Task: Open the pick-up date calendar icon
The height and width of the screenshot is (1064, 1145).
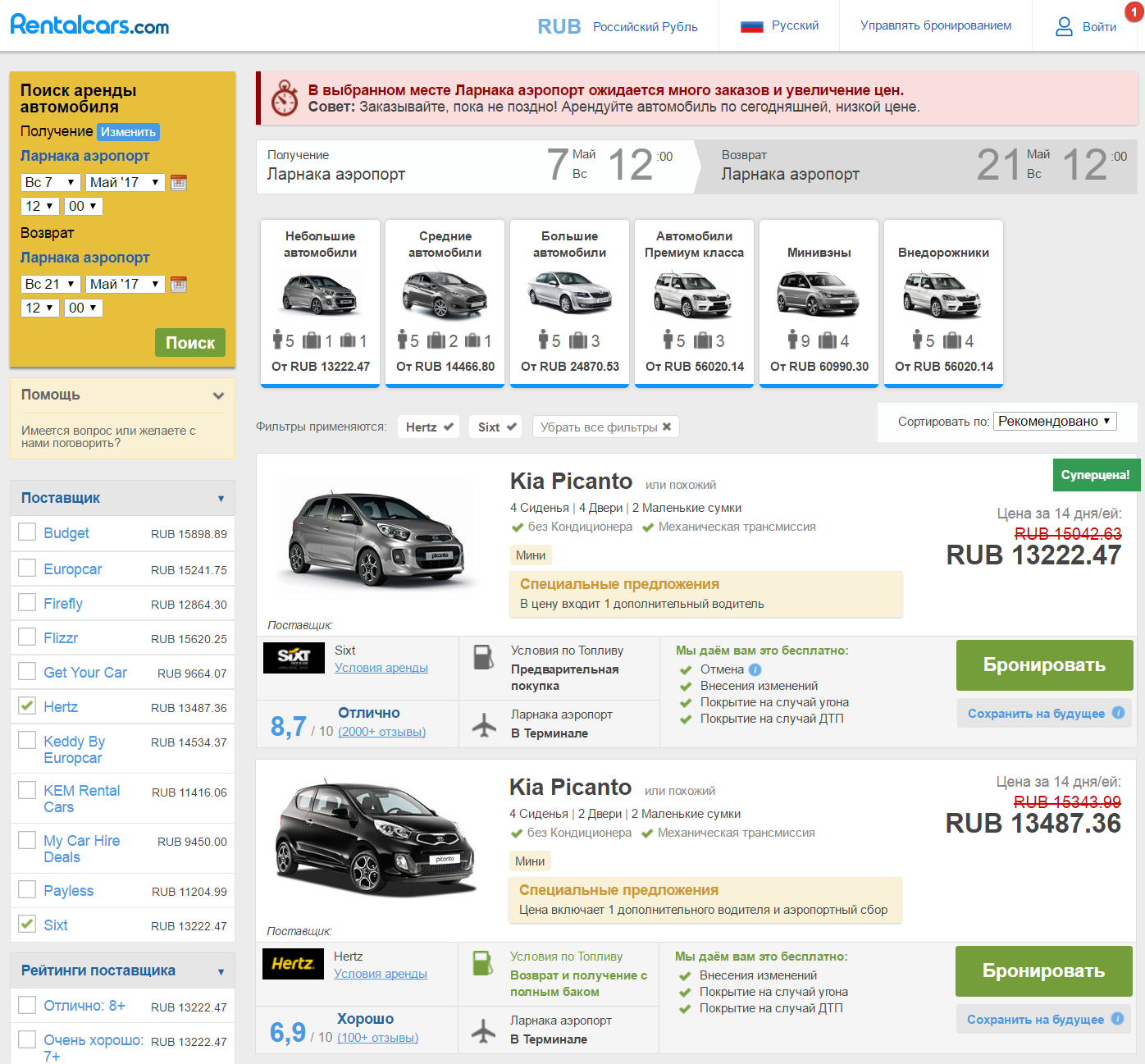Action: coord(179,182)
